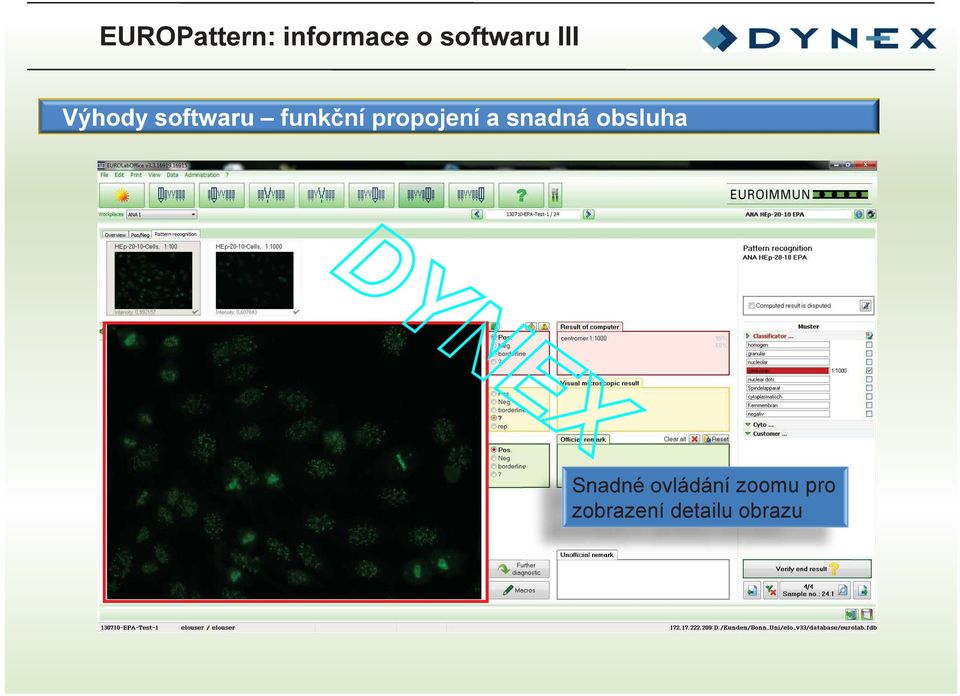
Task: Select Neg. in the Visual microscopic result group
Action: [494, 402]
